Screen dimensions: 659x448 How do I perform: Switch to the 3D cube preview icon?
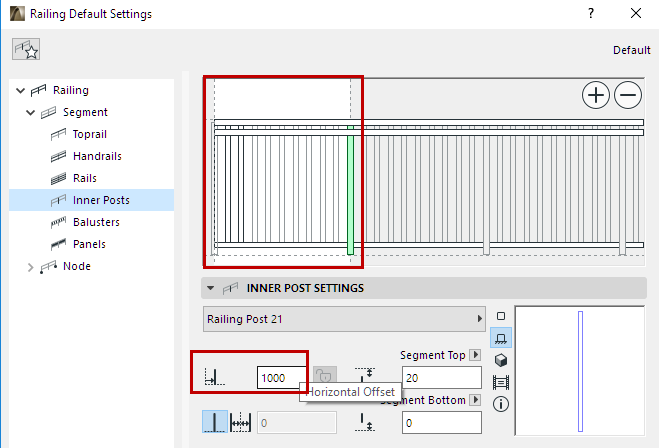pos(501,360)
